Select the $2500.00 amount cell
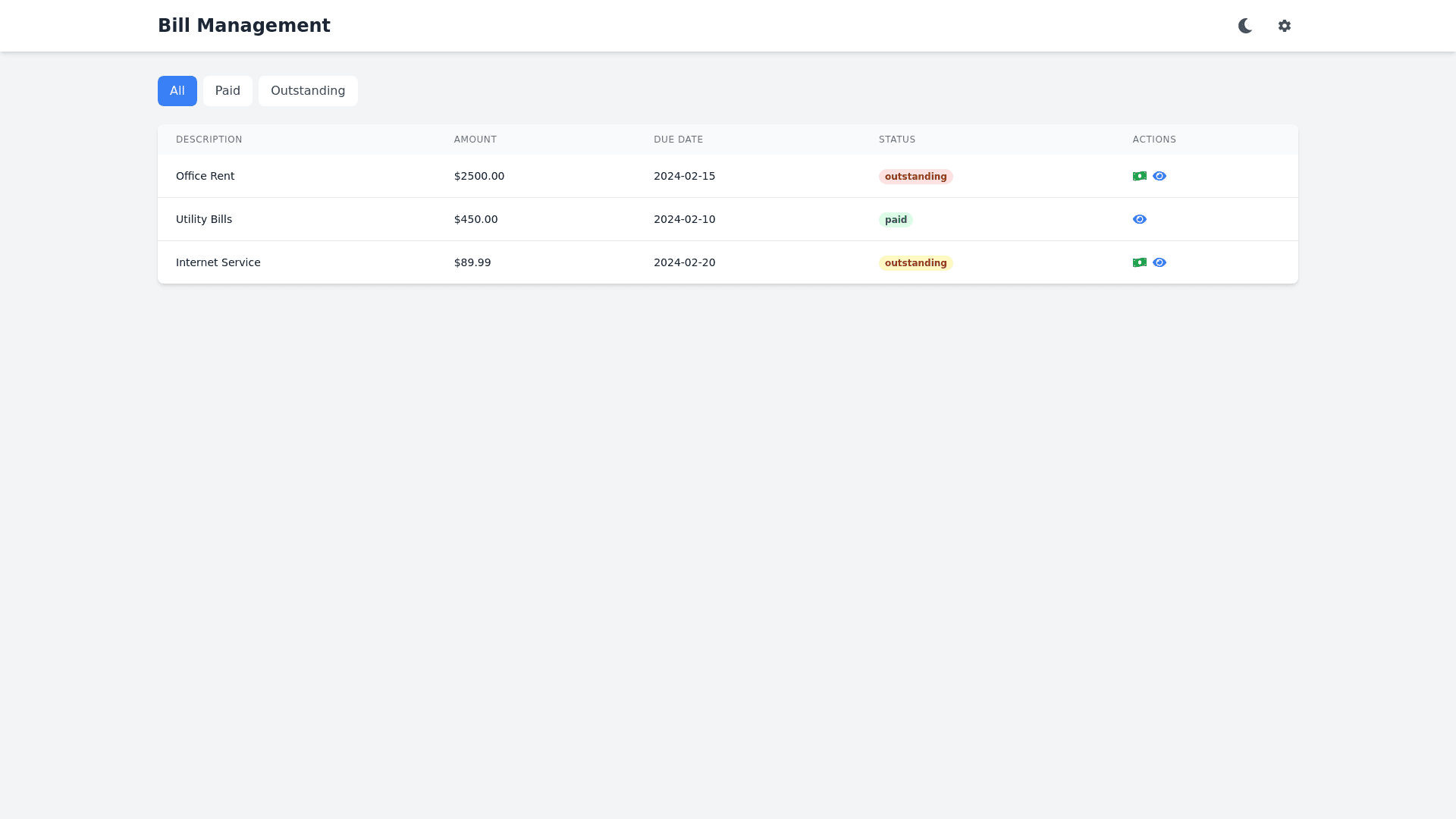Screen dimensions: 1456x819 [x=479, y=176]
